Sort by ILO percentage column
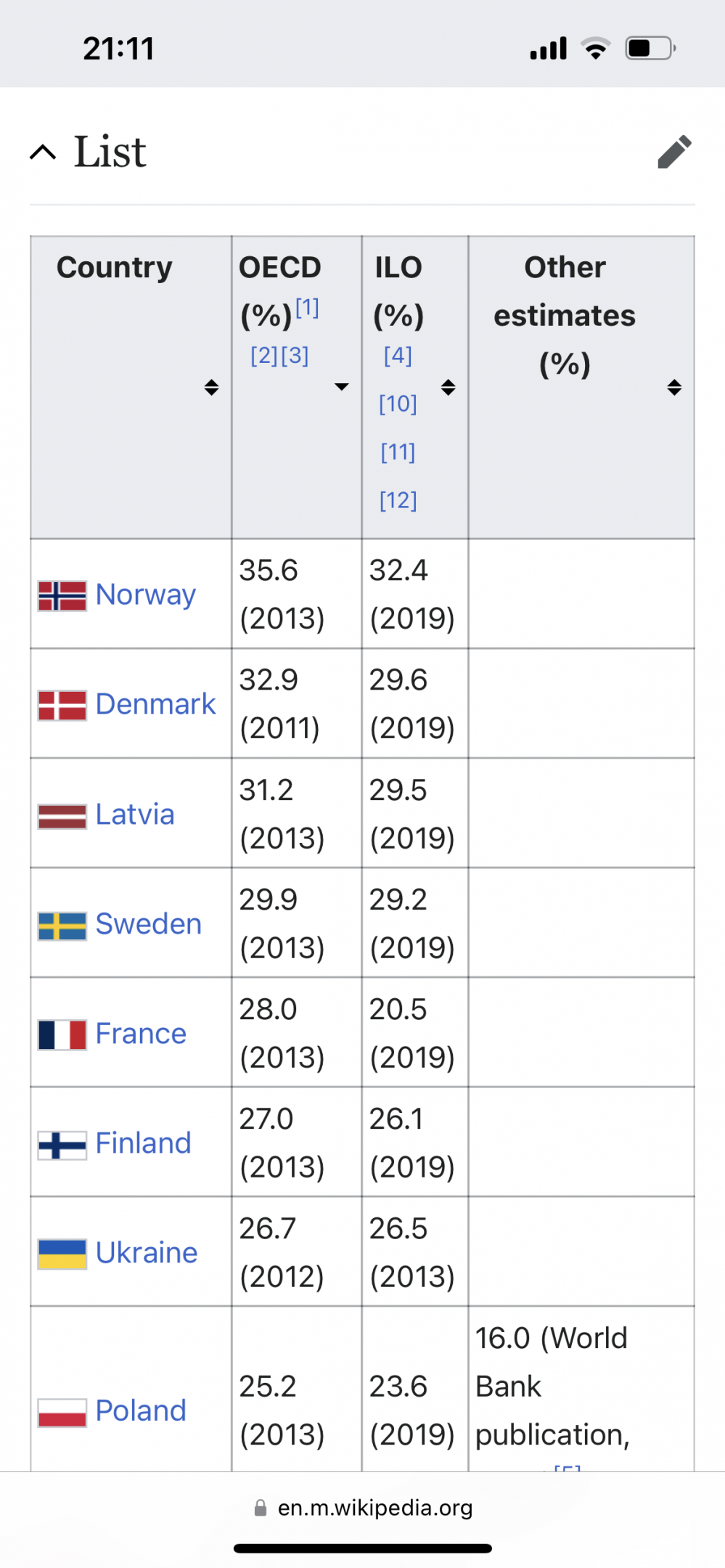This screenshot has width=725, height=1568. pos(448,387)
